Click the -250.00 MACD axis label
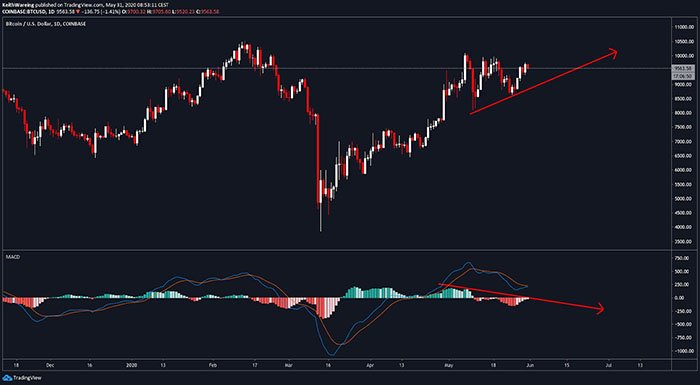 pos(683,311)
